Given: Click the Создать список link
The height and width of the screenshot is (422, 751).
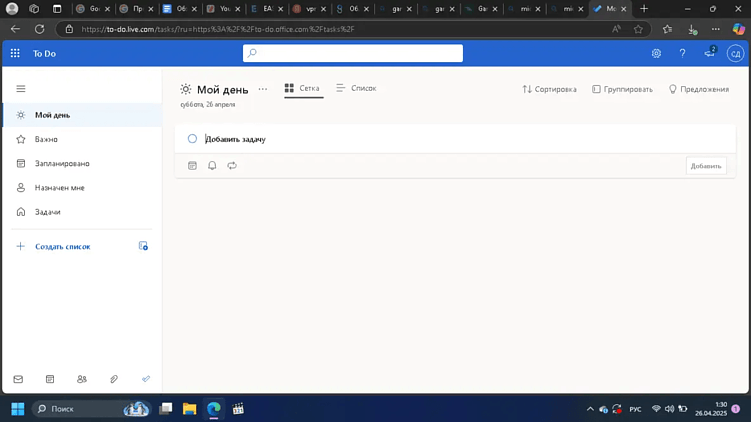Looking at the screenshot, I should click(62, 246).
